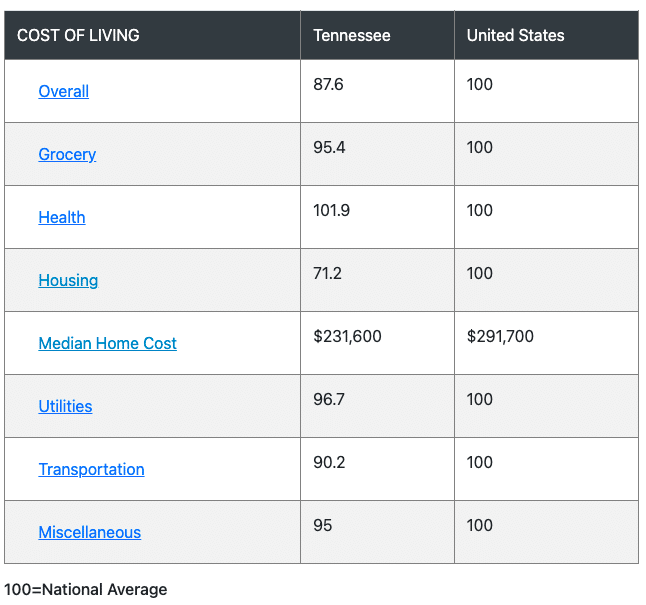Click the COST OF LIVING column header
The height and width of the screenshot is (605, 646).
point(78,35)
